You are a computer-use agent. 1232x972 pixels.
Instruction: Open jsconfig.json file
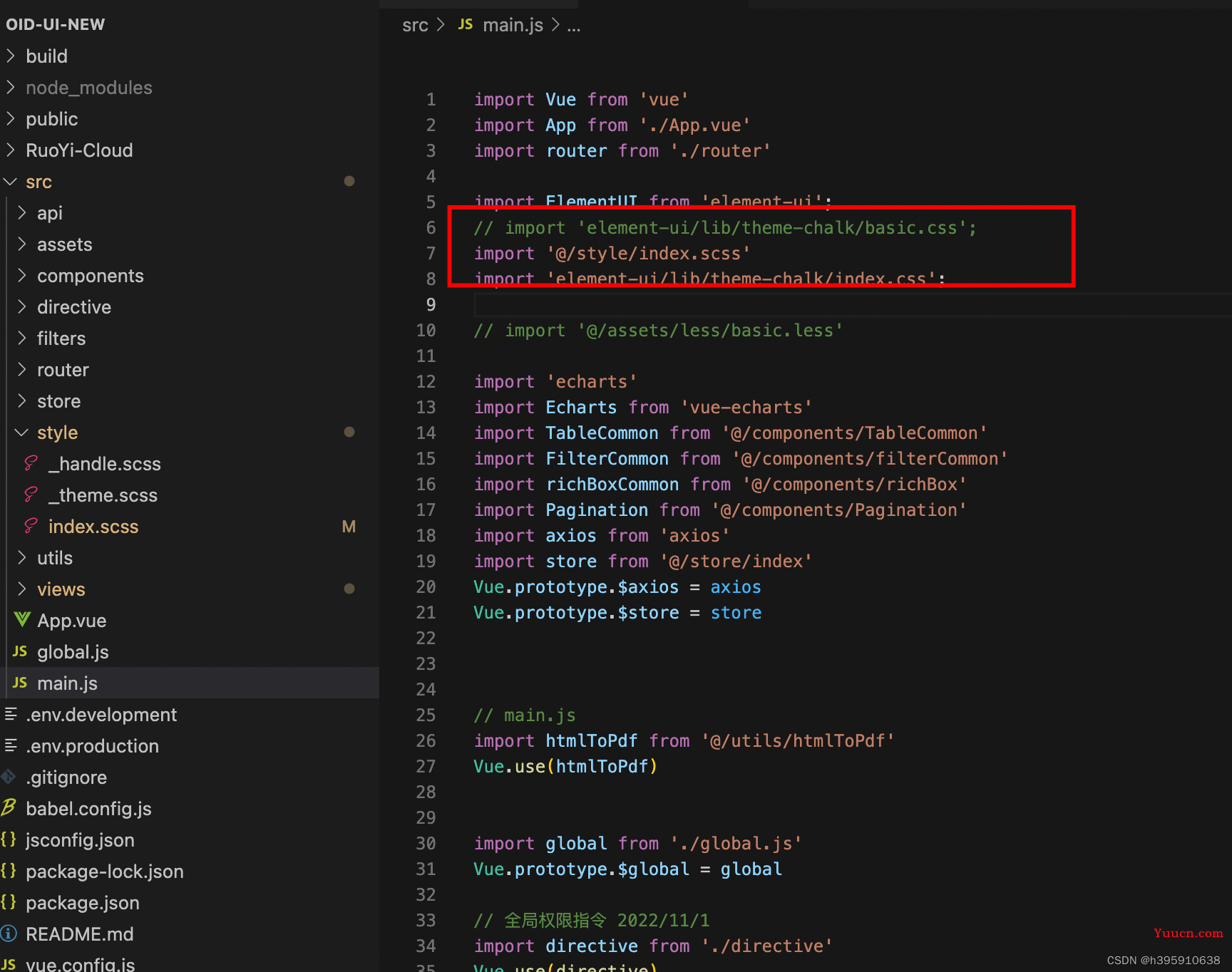(80, 840)
